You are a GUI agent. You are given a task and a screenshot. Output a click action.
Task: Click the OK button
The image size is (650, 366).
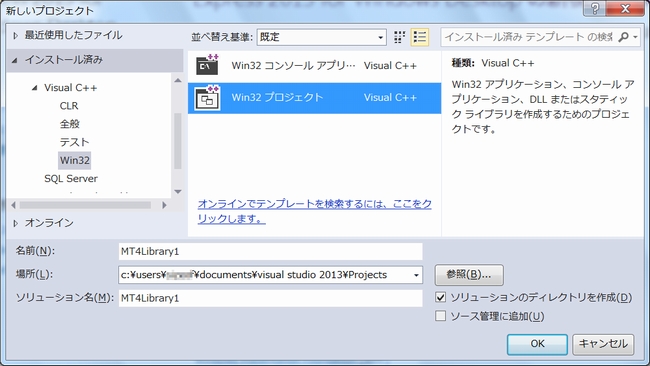(x=537, y=344)
